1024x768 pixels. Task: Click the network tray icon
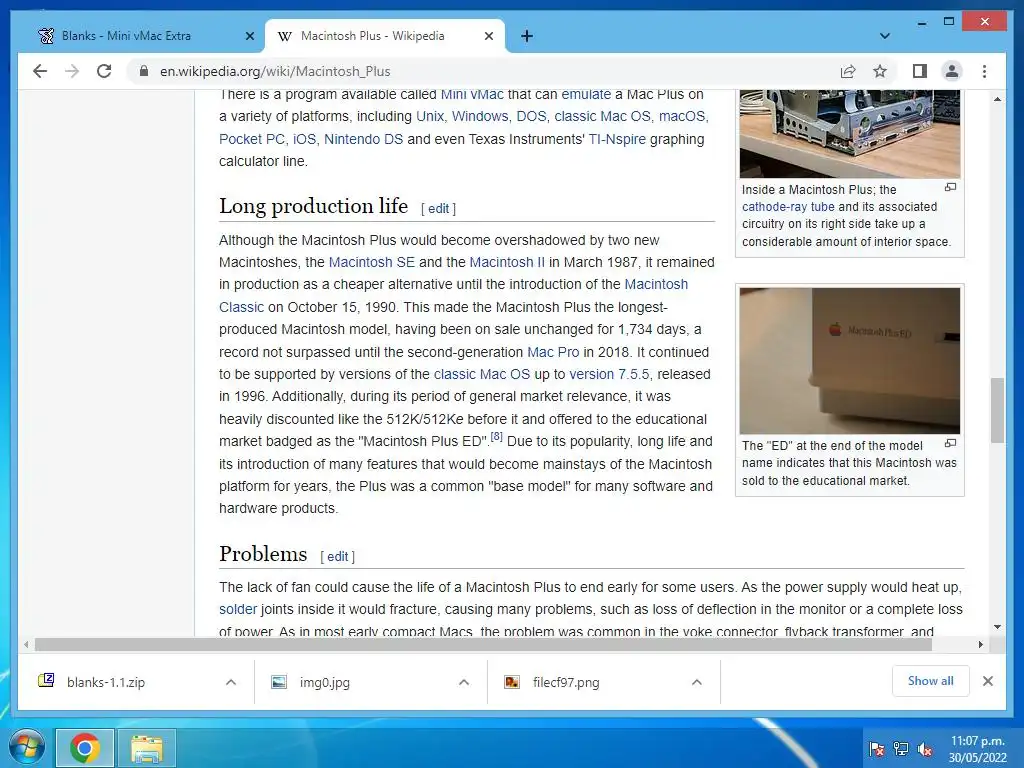pyautogui.click(x=901, y=749)
